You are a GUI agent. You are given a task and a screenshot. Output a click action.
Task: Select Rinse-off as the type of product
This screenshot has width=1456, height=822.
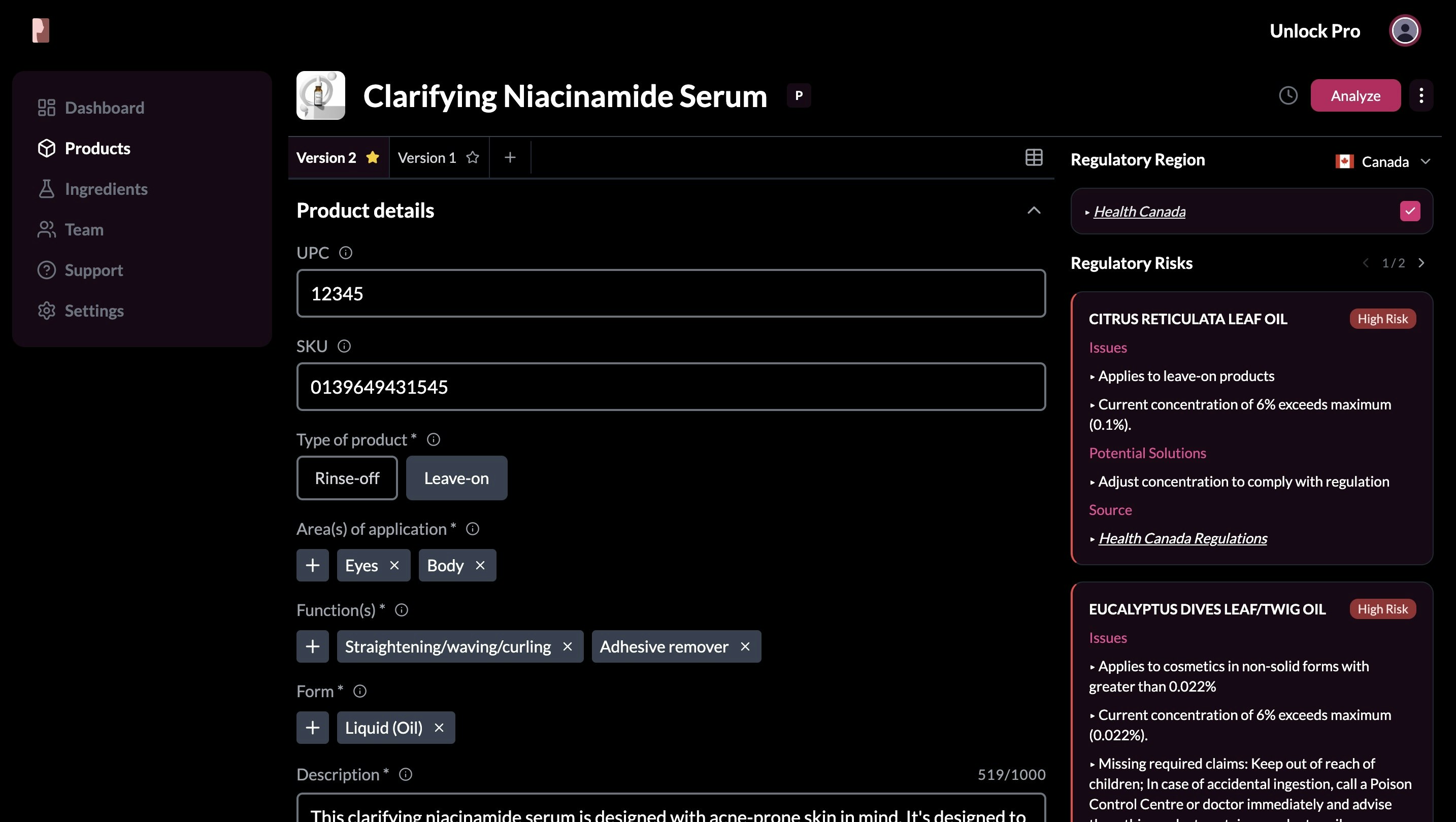coord(346,478)
